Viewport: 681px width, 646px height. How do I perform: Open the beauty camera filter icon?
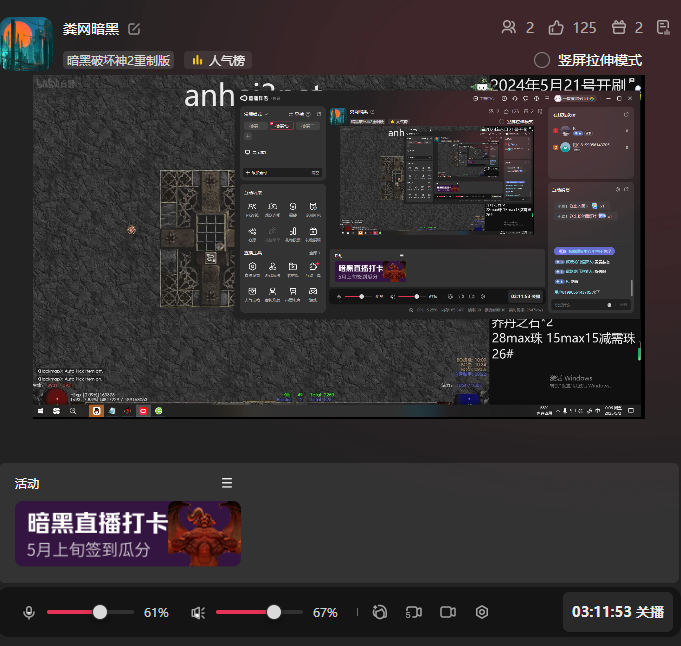[380, 612]
